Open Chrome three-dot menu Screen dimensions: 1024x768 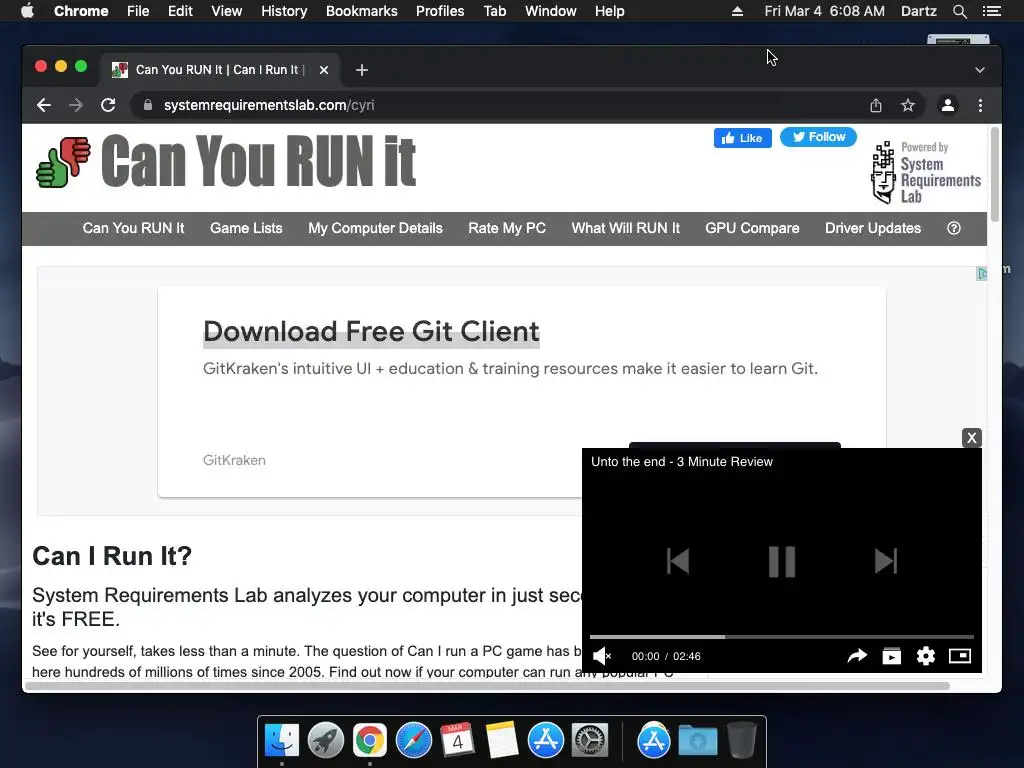tap(980, 105)
